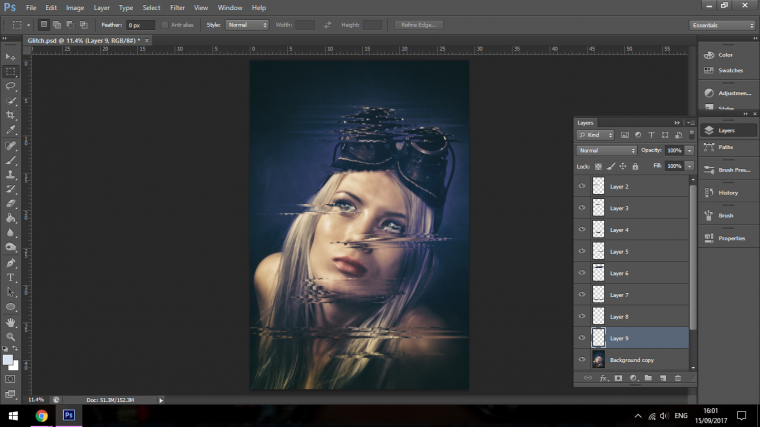The width and height of the screenshot is (760, 427).
Task: Open the History panel button
Action: 728,193
